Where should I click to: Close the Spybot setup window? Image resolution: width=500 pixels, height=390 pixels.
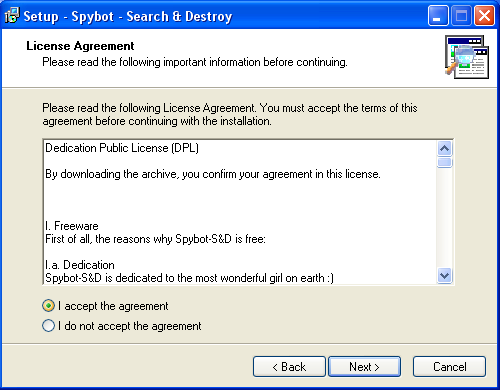[484, 15]
